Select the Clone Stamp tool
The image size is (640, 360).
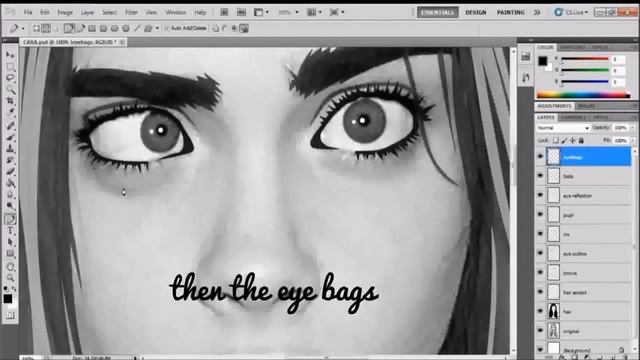[10, 149]
